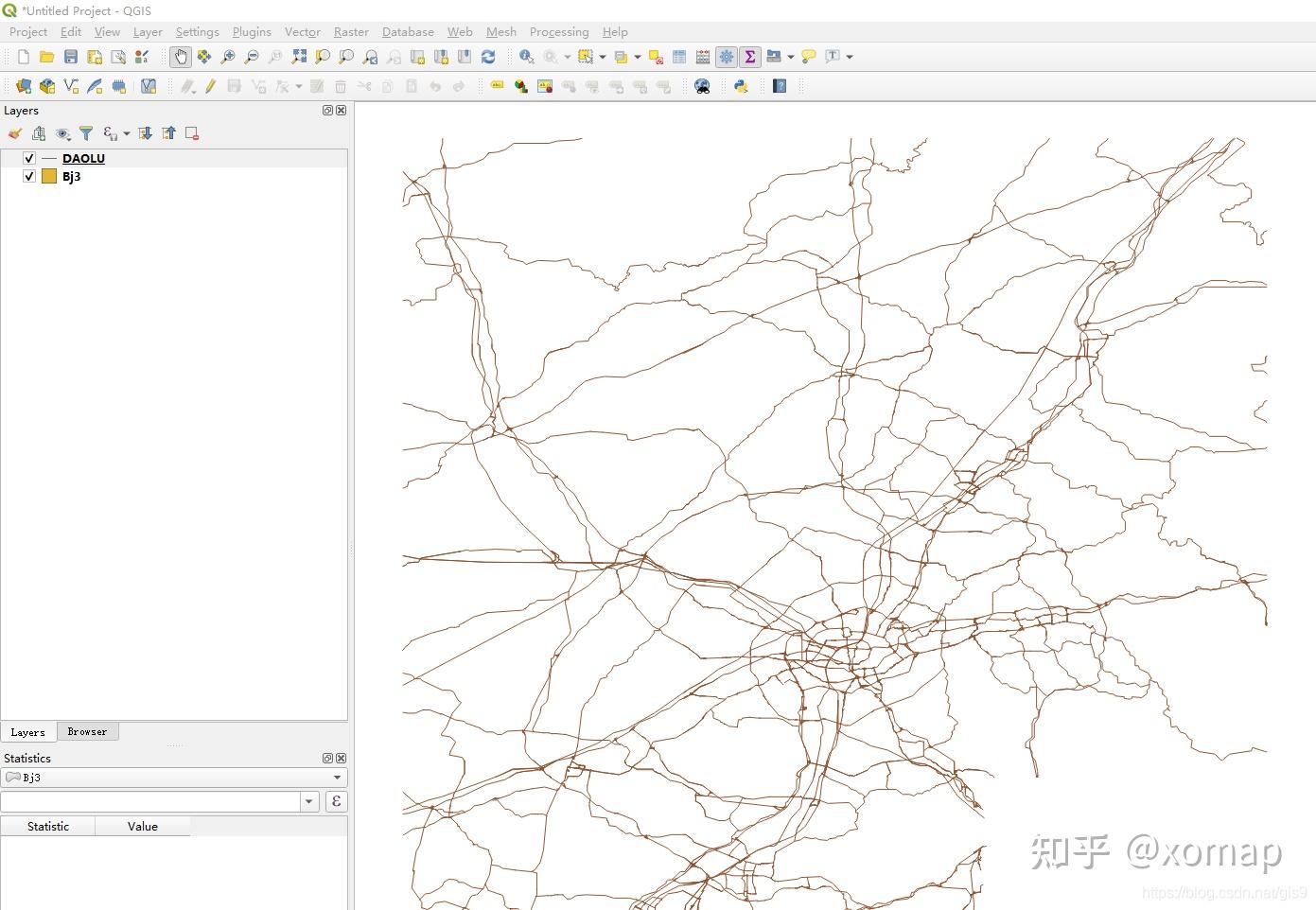This screenshot has width=1316, height=910.
Task: Open Manage Map Themes eye icon
Action: point(62,133)
